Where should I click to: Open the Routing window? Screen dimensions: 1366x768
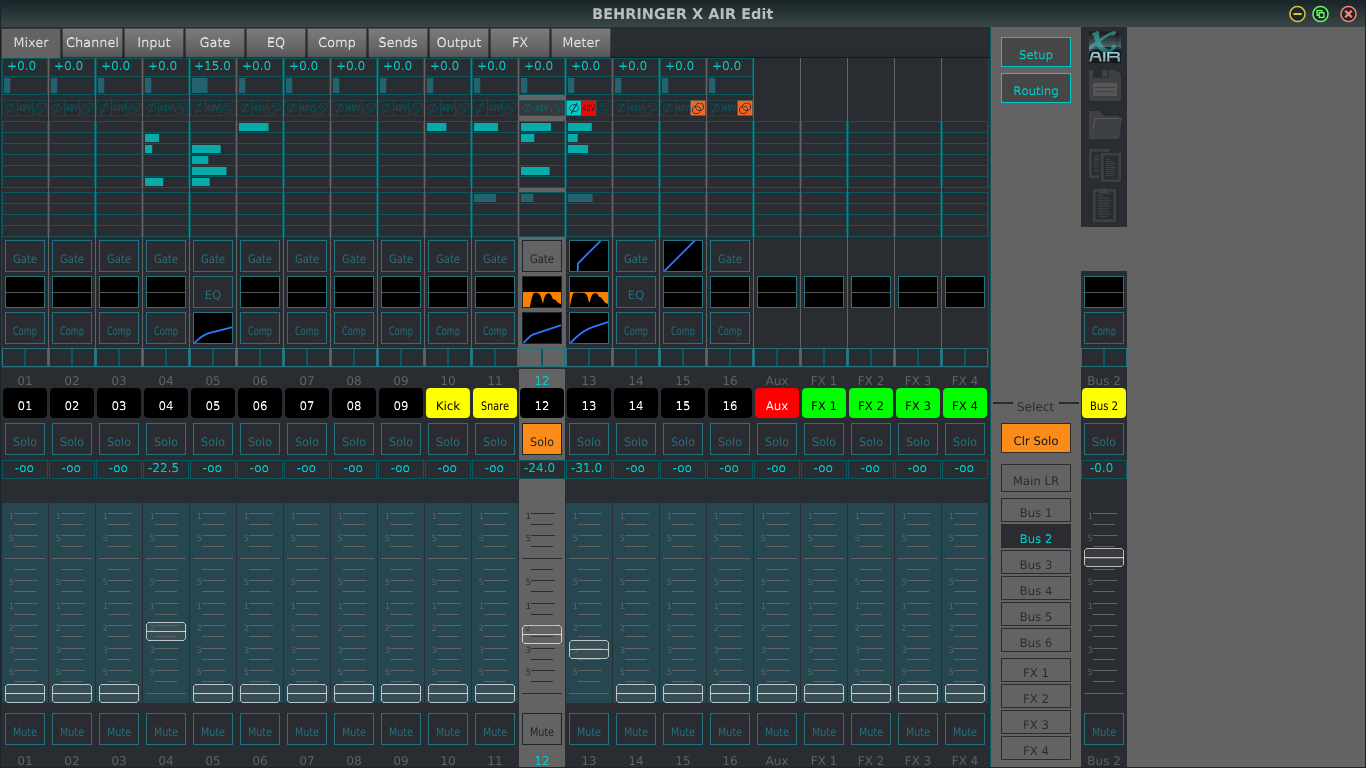[1036, 90]
